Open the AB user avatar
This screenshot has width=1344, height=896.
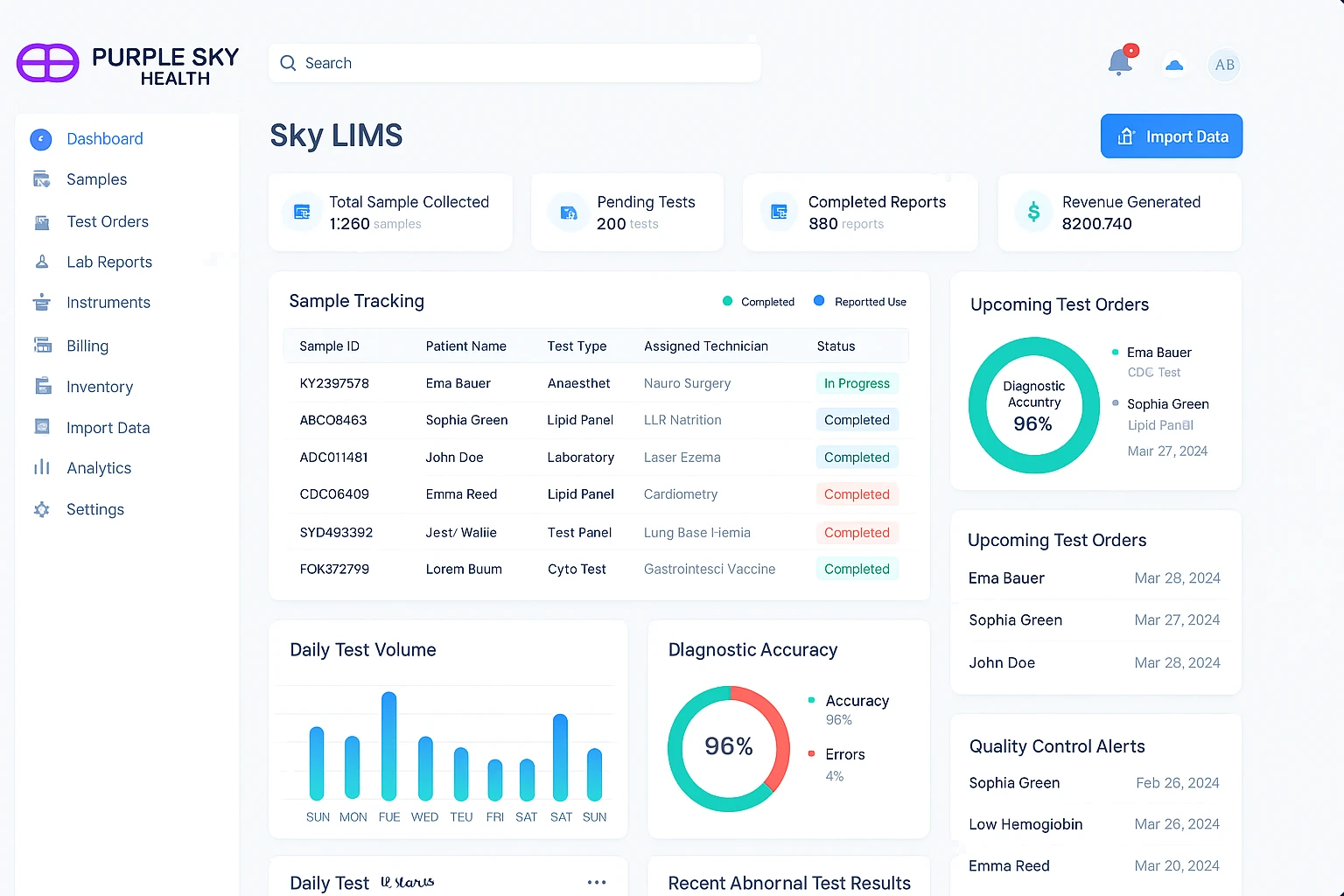coord(1224,65)
